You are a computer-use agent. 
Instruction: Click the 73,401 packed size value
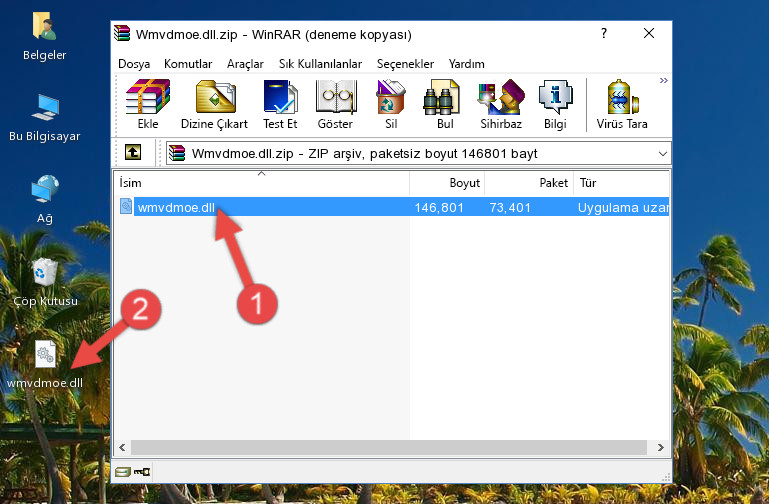point(510,207)
